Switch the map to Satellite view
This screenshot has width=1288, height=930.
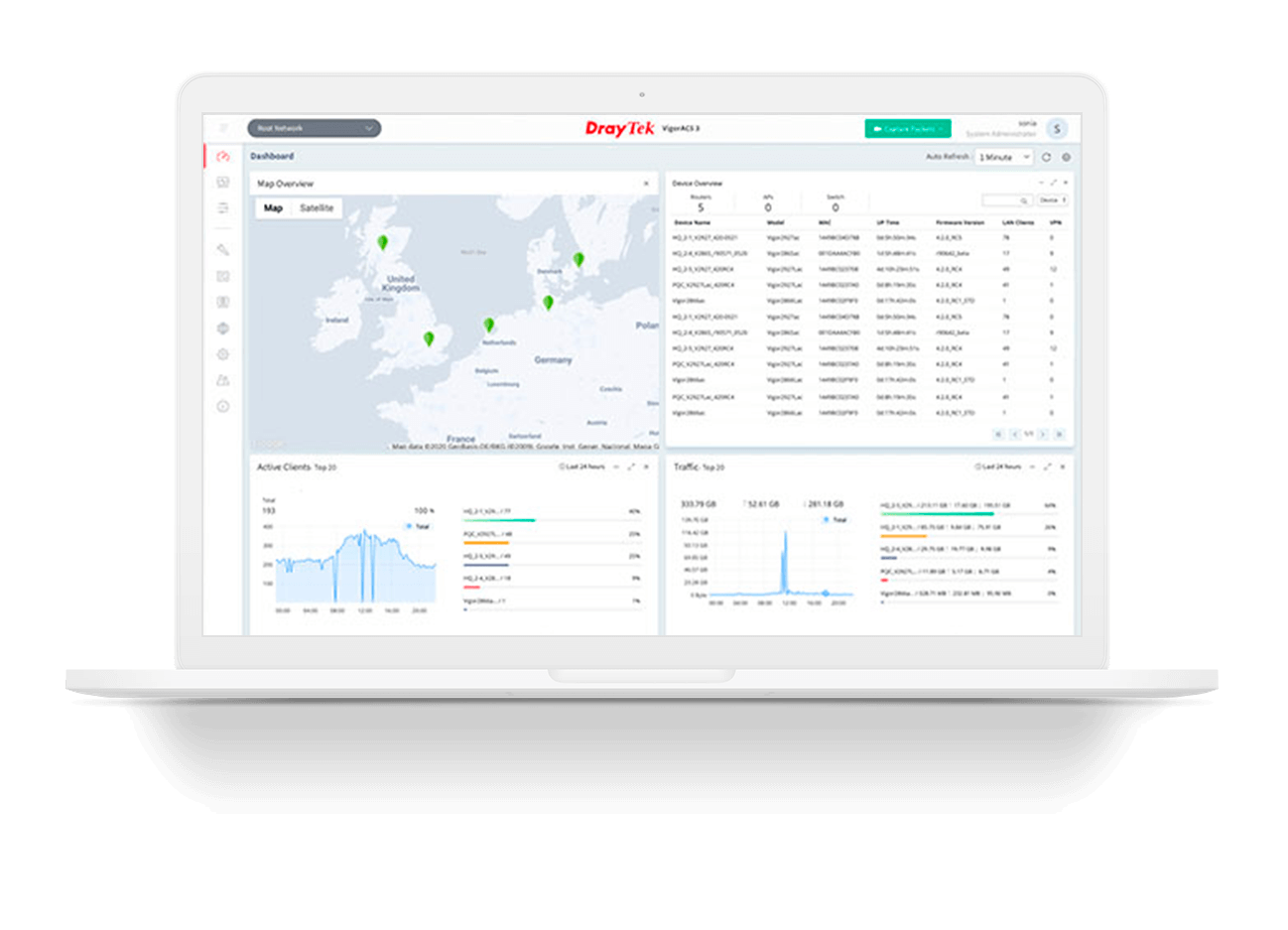pos(318,208)
